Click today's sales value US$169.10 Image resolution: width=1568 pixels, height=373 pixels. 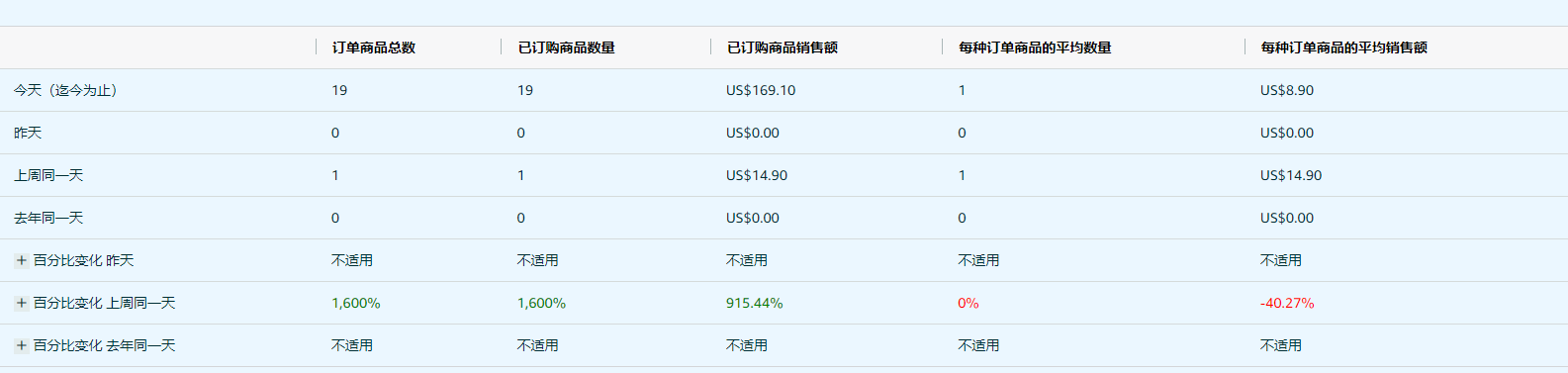(x=761, y=90)
